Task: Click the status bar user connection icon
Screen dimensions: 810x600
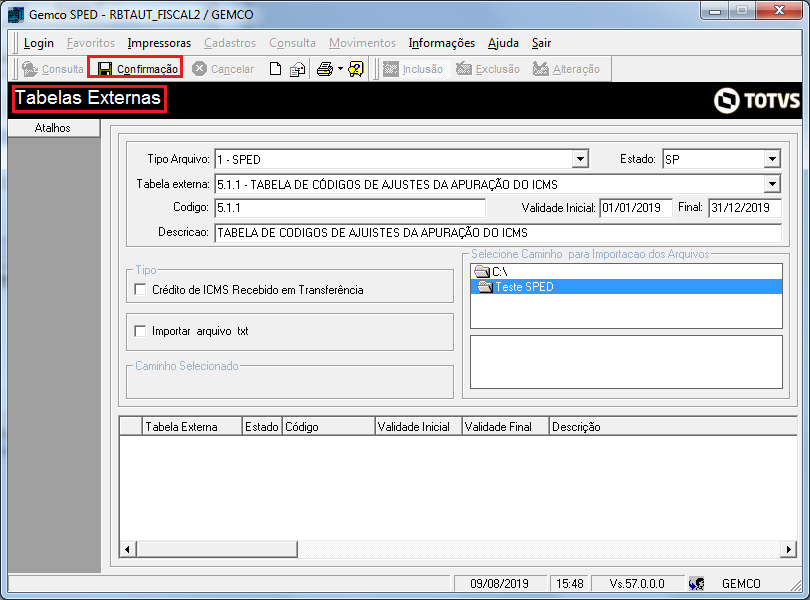Action: tap(696, 584)
